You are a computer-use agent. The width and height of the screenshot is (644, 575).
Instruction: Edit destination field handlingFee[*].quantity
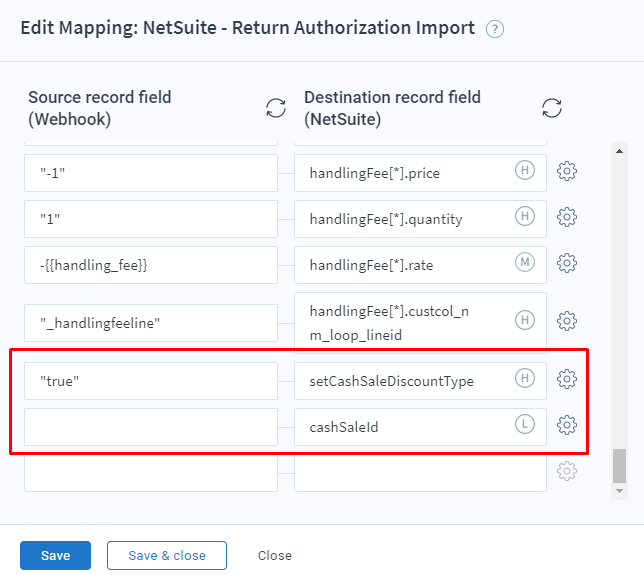(420, 219)
